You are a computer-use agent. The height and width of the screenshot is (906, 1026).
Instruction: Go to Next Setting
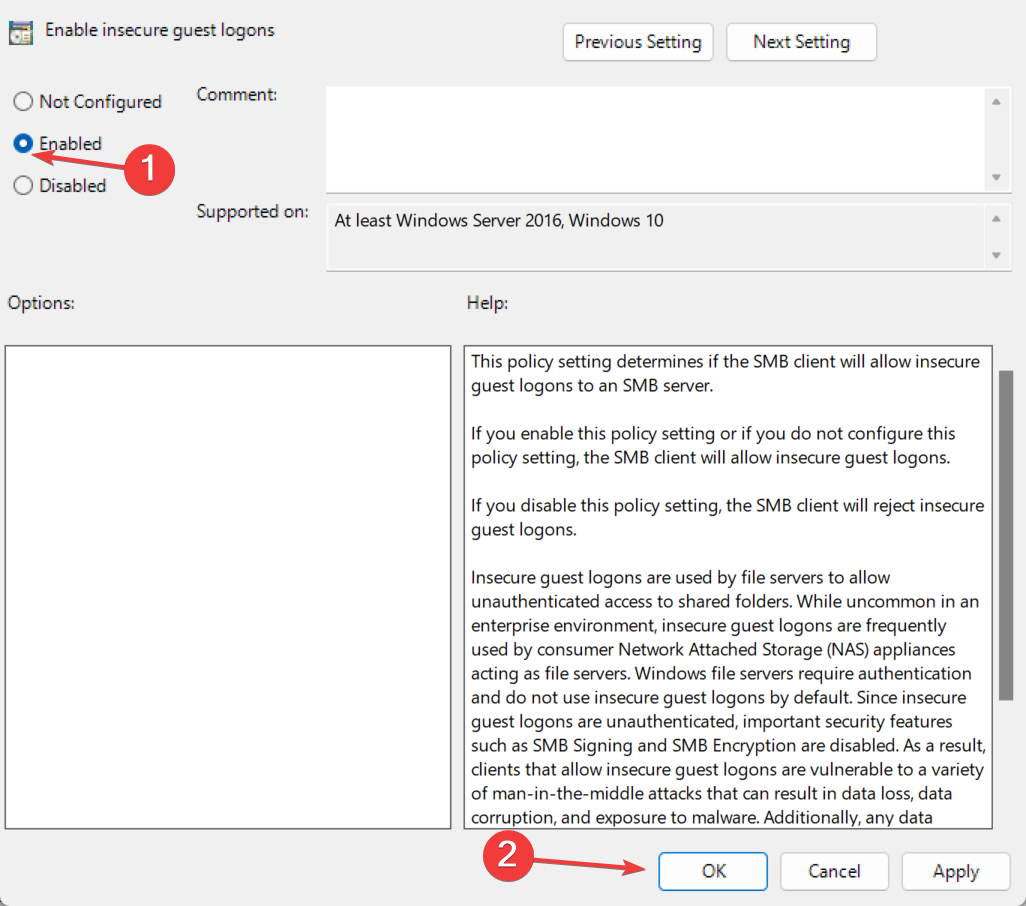click(x=801, y=42)
